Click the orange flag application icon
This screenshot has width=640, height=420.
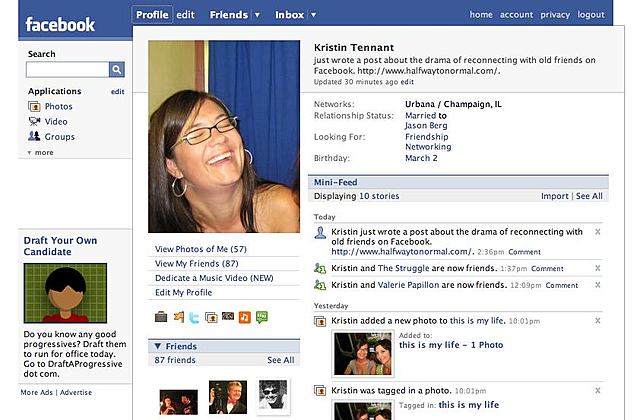(x=178, y=317)
